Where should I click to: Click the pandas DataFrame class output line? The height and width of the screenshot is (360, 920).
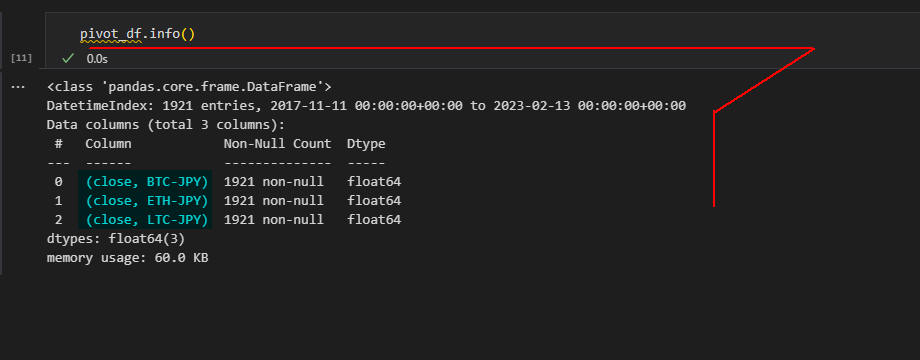(x=189, y=87)
